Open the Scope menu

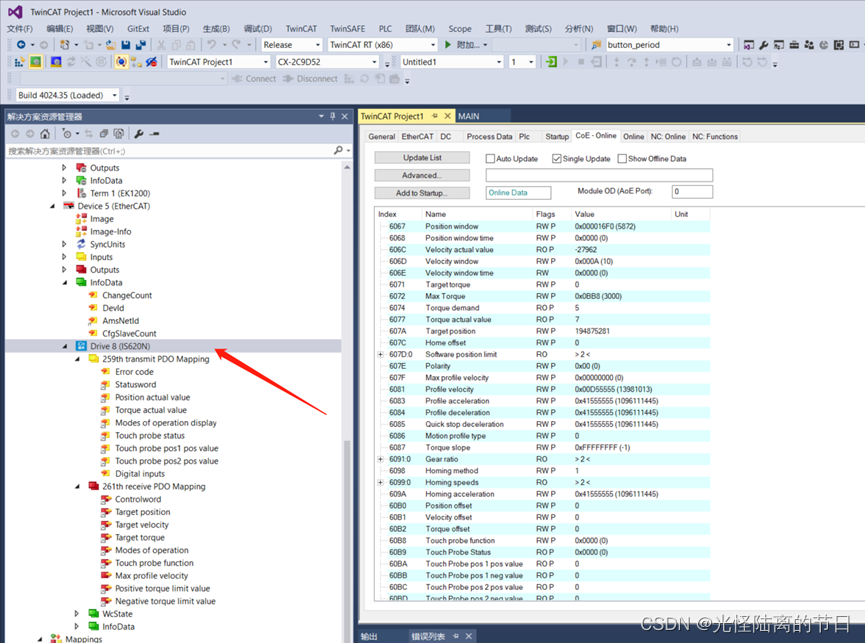coord(460,29)
